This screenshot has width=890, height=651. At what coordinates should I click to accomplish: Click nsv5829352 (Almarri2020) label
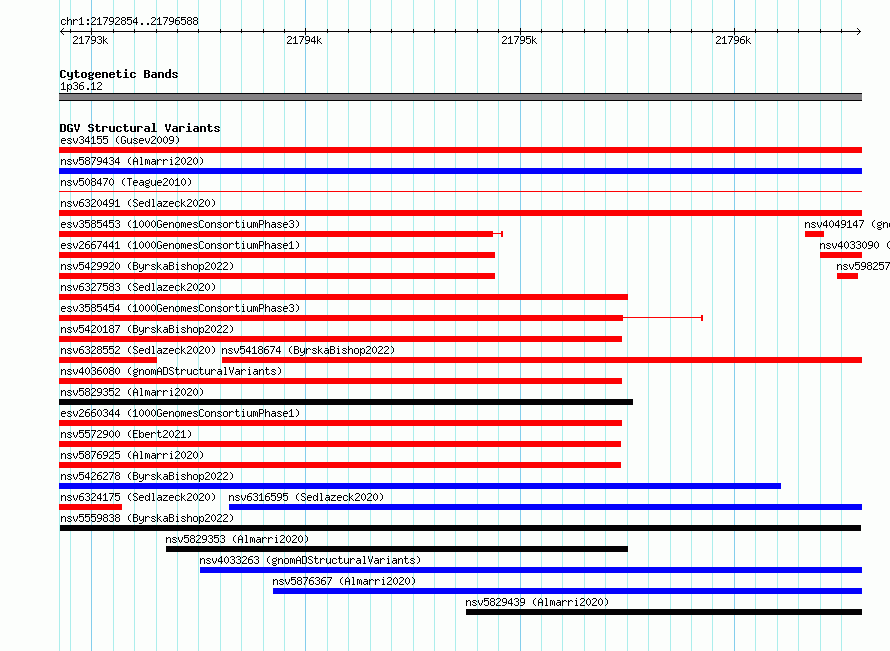[132, 392]
